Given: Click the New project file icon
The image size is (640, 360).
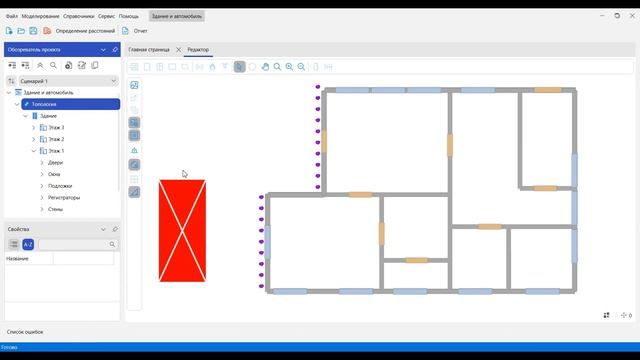Looking at the screenshot, I should coord(9,31).
